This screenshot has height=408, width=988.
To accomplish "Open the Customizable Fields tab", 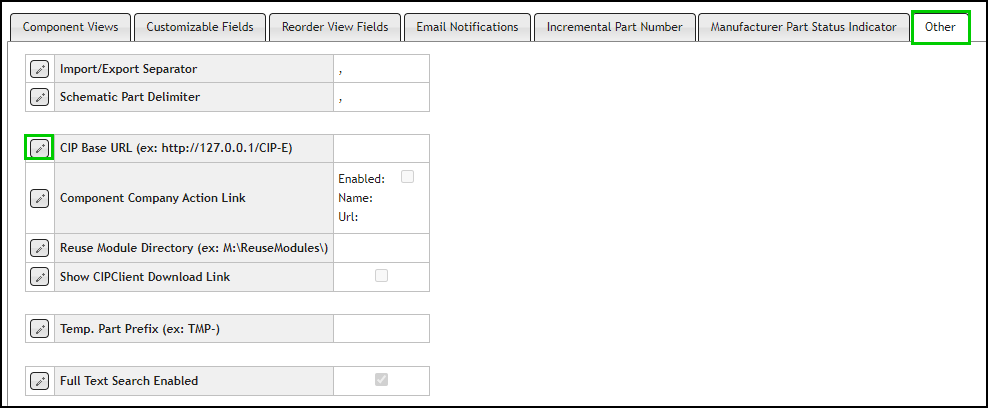I will 200,27.
